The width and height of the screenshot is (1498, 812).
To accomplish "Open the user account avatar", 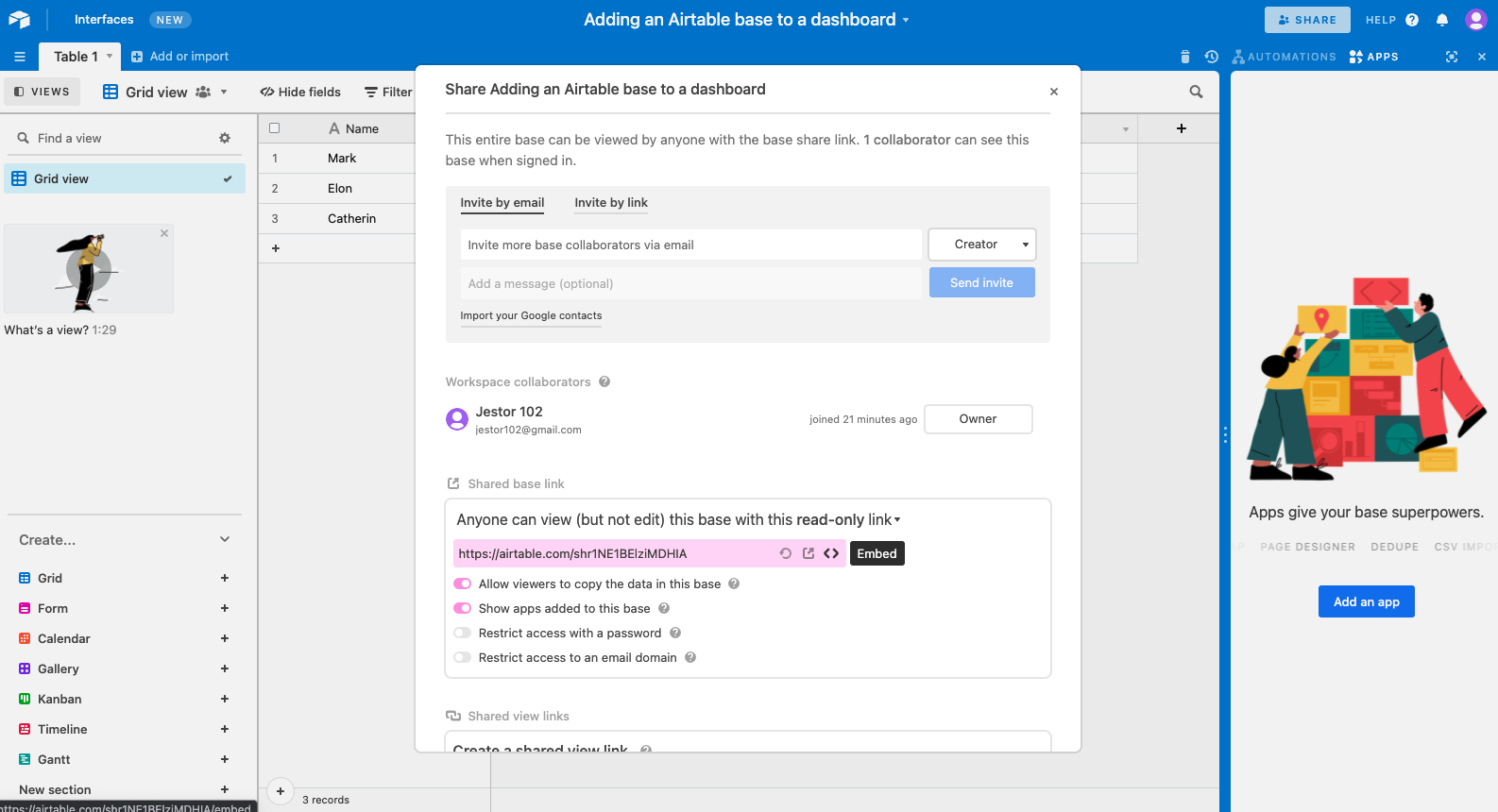I will 1475,19.
